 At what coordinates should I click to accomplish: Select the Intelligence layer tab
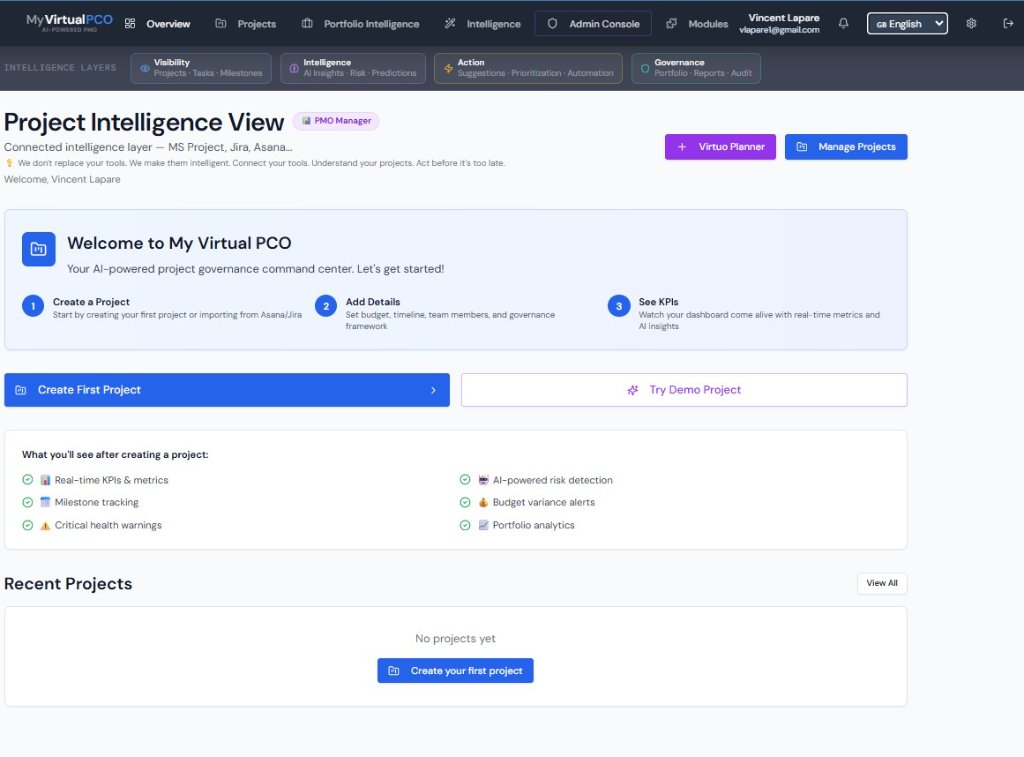pos(353,68)
